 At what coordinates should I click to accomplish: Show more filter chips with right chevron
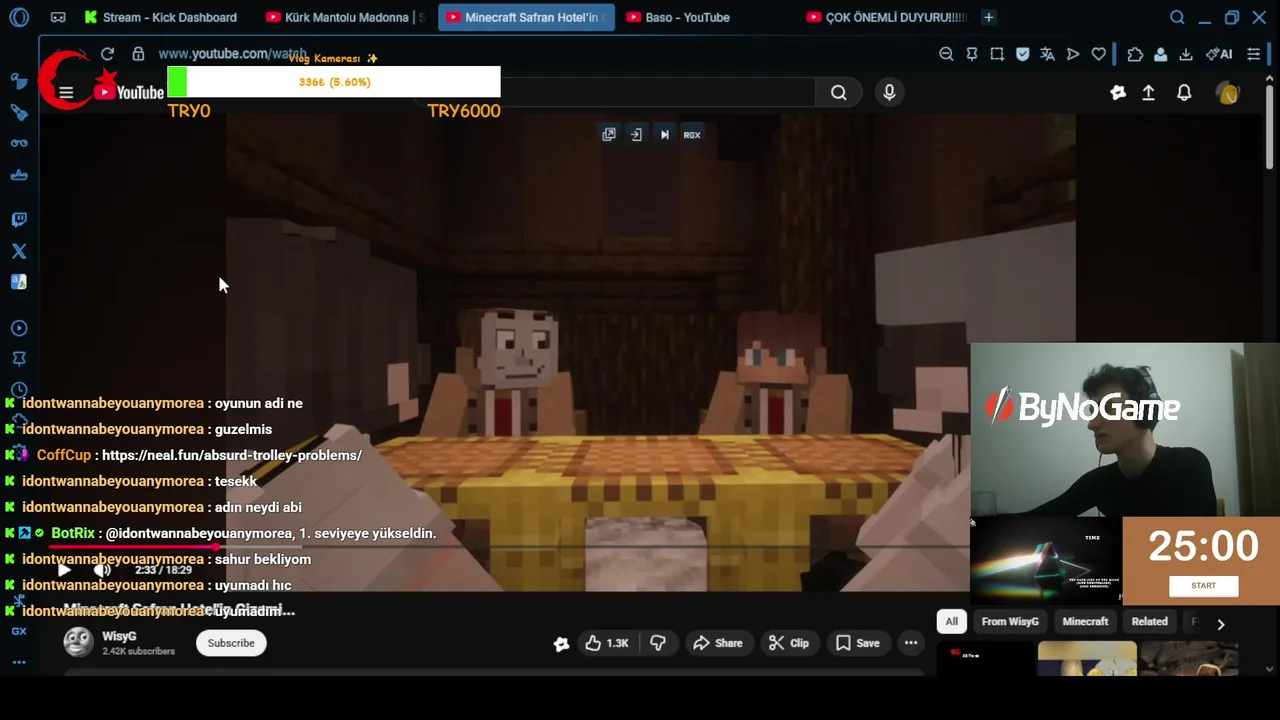point(1220,623)
